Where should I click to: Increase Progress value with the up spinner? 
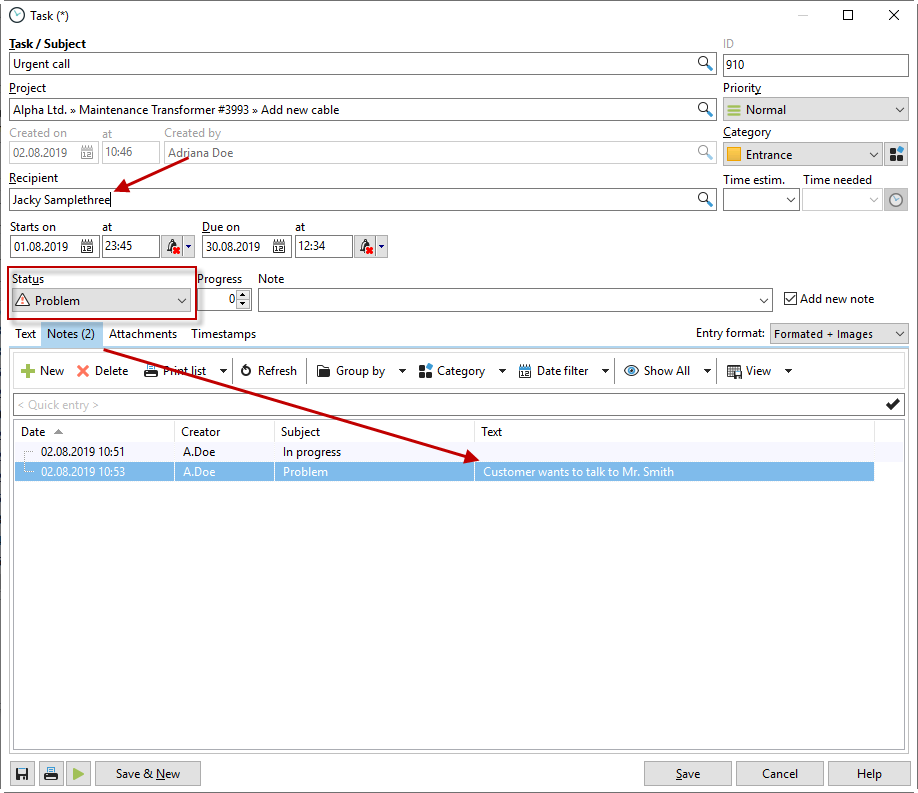tap(242, 294)
